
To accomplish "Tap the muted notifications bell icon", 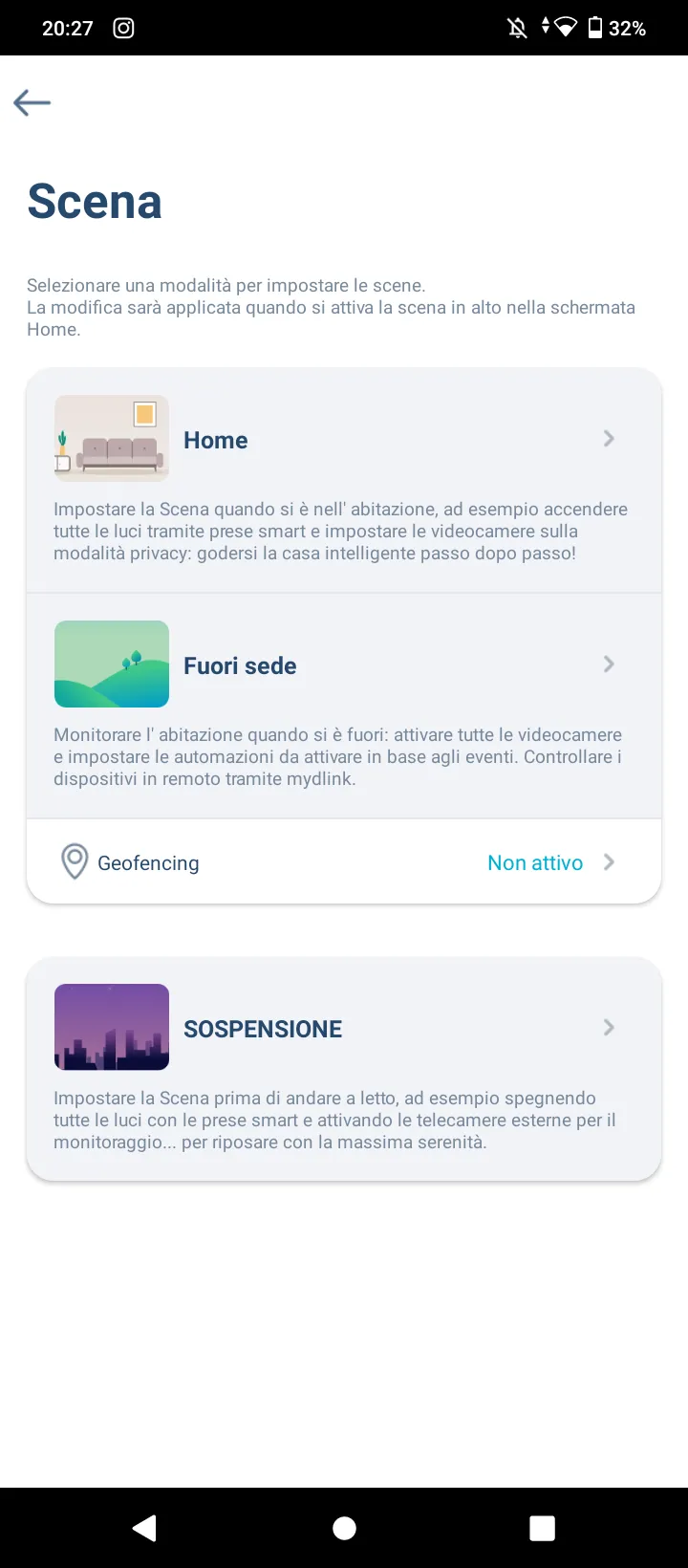I will click(x=517, y=28).
